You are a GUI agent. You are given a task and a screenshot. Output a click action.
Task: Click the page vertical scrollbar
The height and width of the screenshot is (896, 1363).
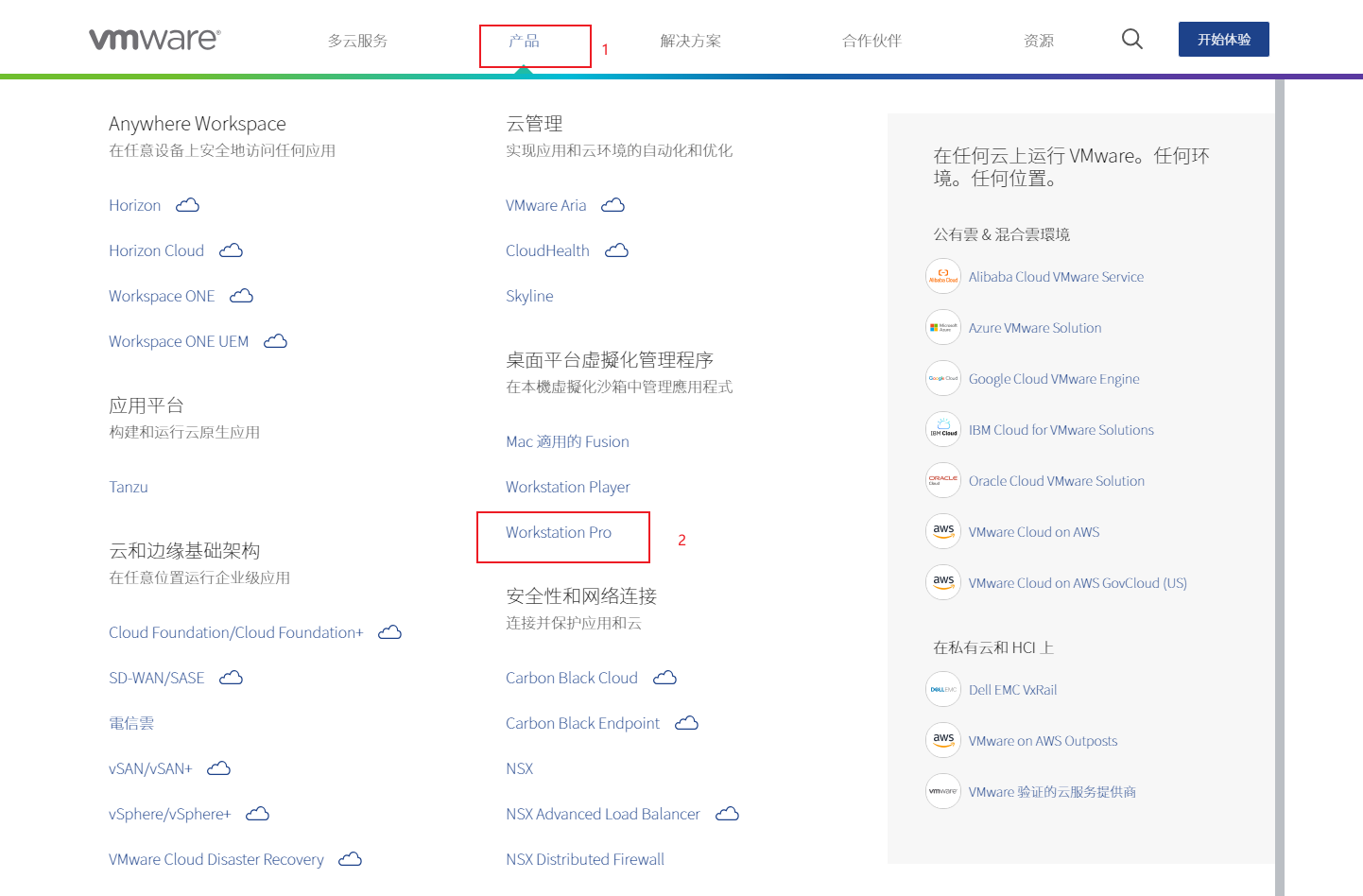pyautogui.click(x=1280, y=487)
